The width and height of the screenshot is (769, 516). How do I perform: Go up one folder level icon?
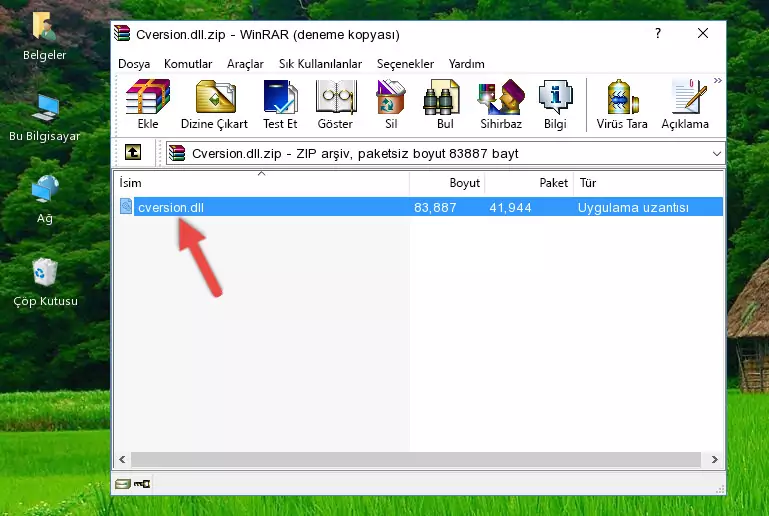(133, 153)
